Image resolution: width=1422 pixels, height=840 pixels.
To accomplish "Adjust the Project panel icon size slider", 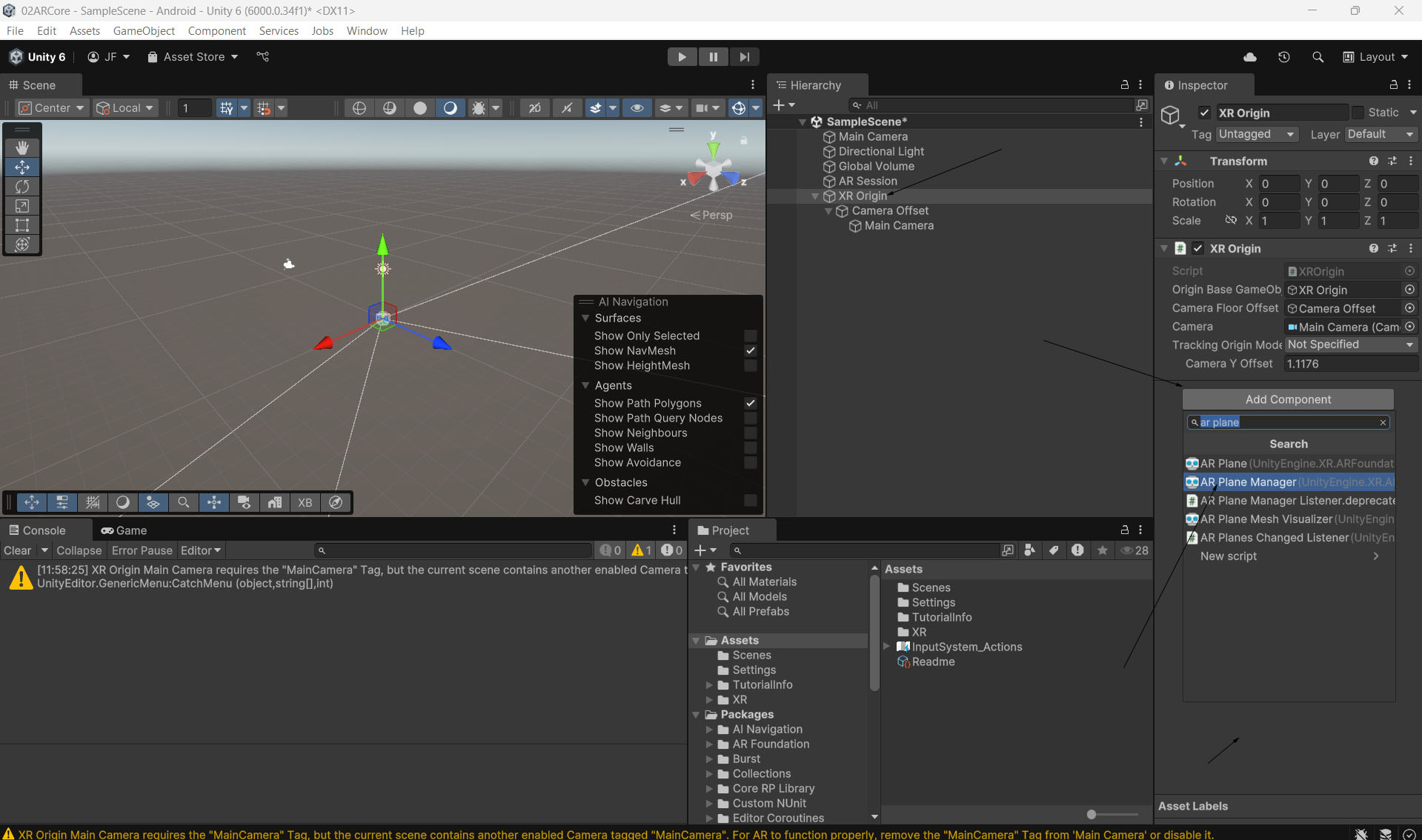I will click(x=1092, y=815).
